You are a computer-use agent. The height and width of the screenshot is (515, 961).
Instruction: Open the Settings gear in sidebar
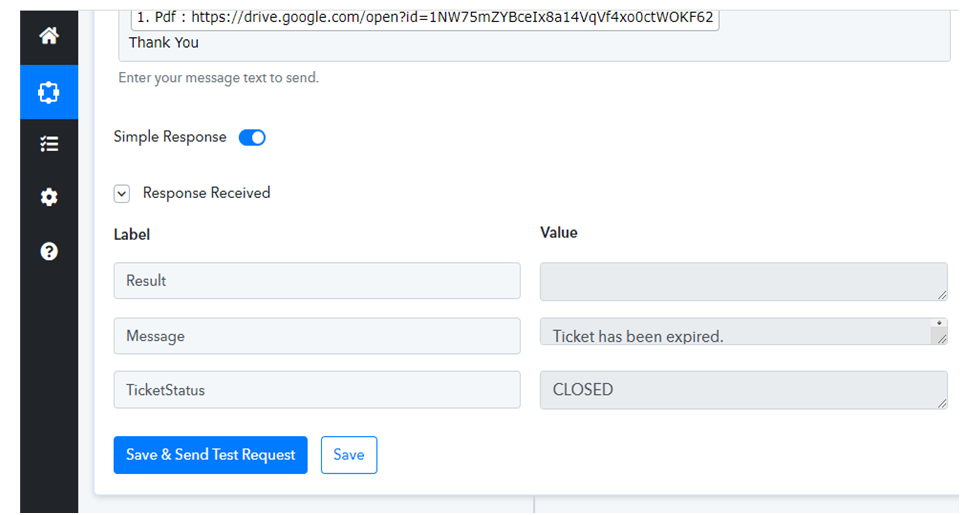pyautogui.click(x=49, y=197)
